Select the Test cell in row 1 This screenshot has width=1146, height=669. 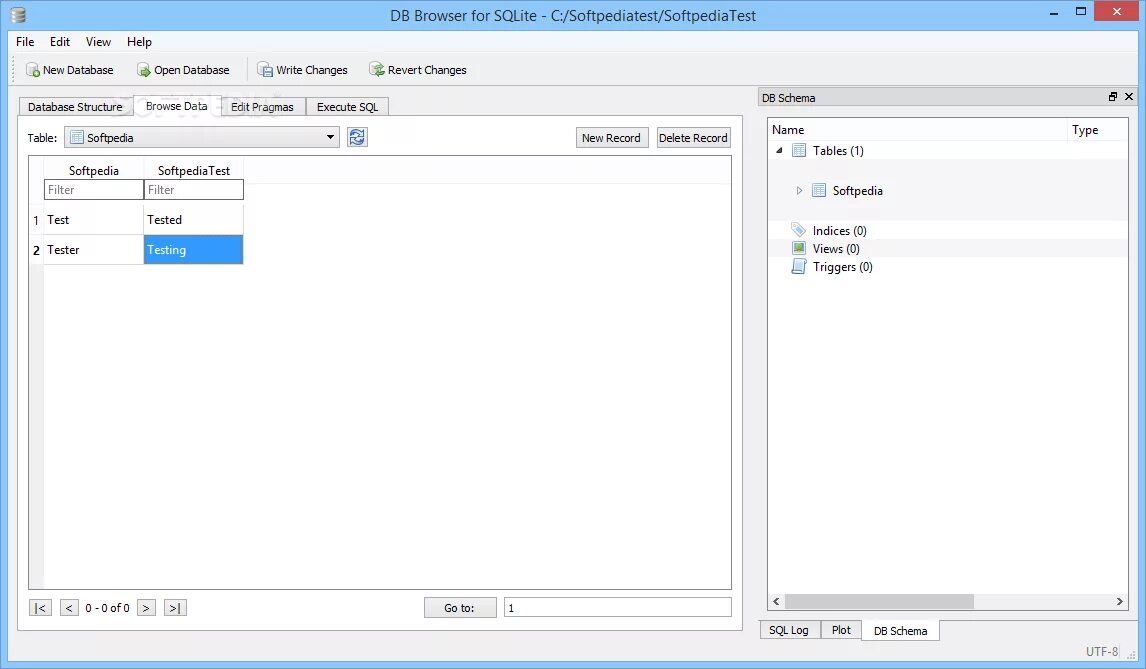tap(94, 220)
